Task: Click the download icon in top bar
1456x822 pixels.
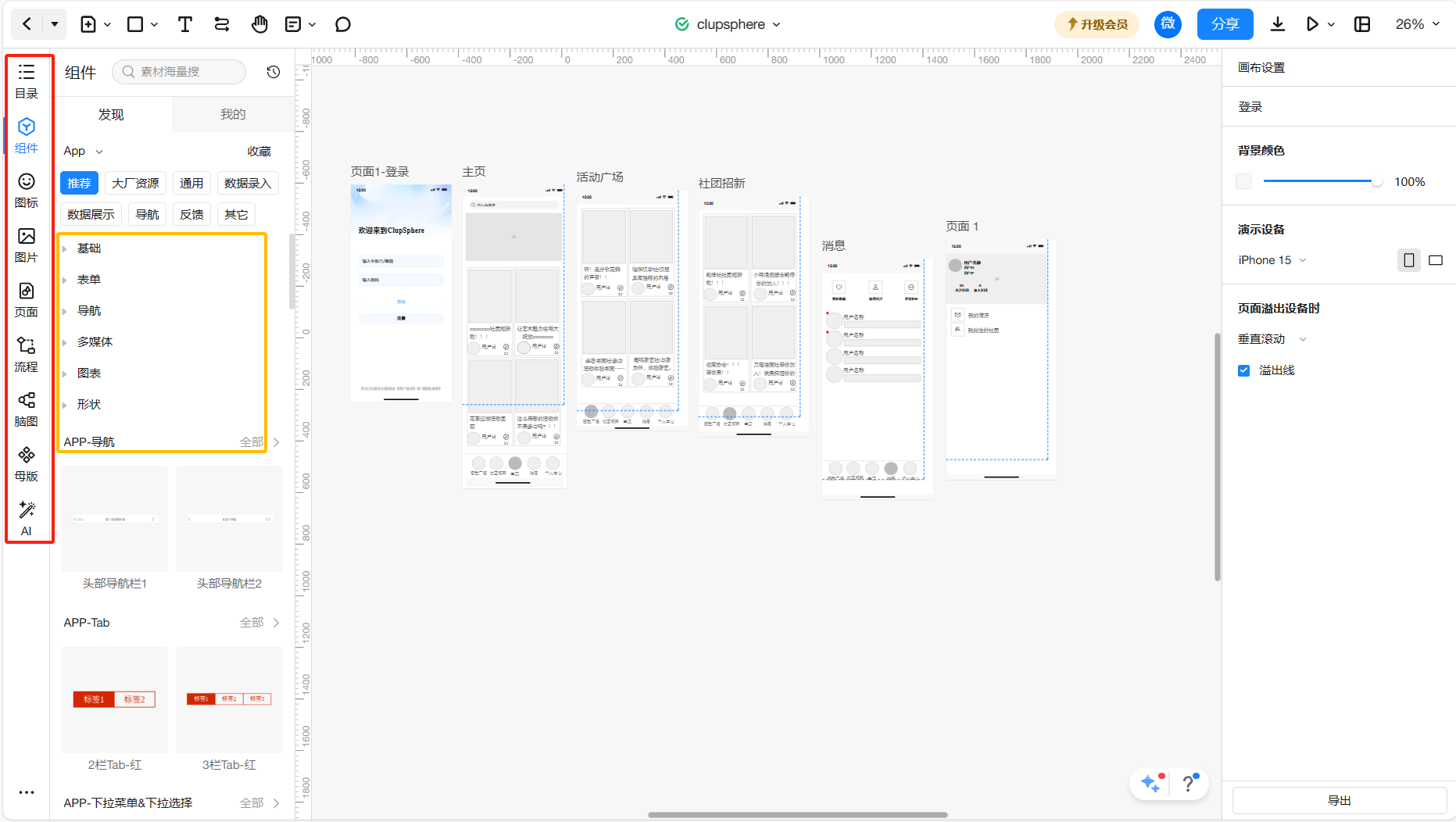Action: point(1277,24)
